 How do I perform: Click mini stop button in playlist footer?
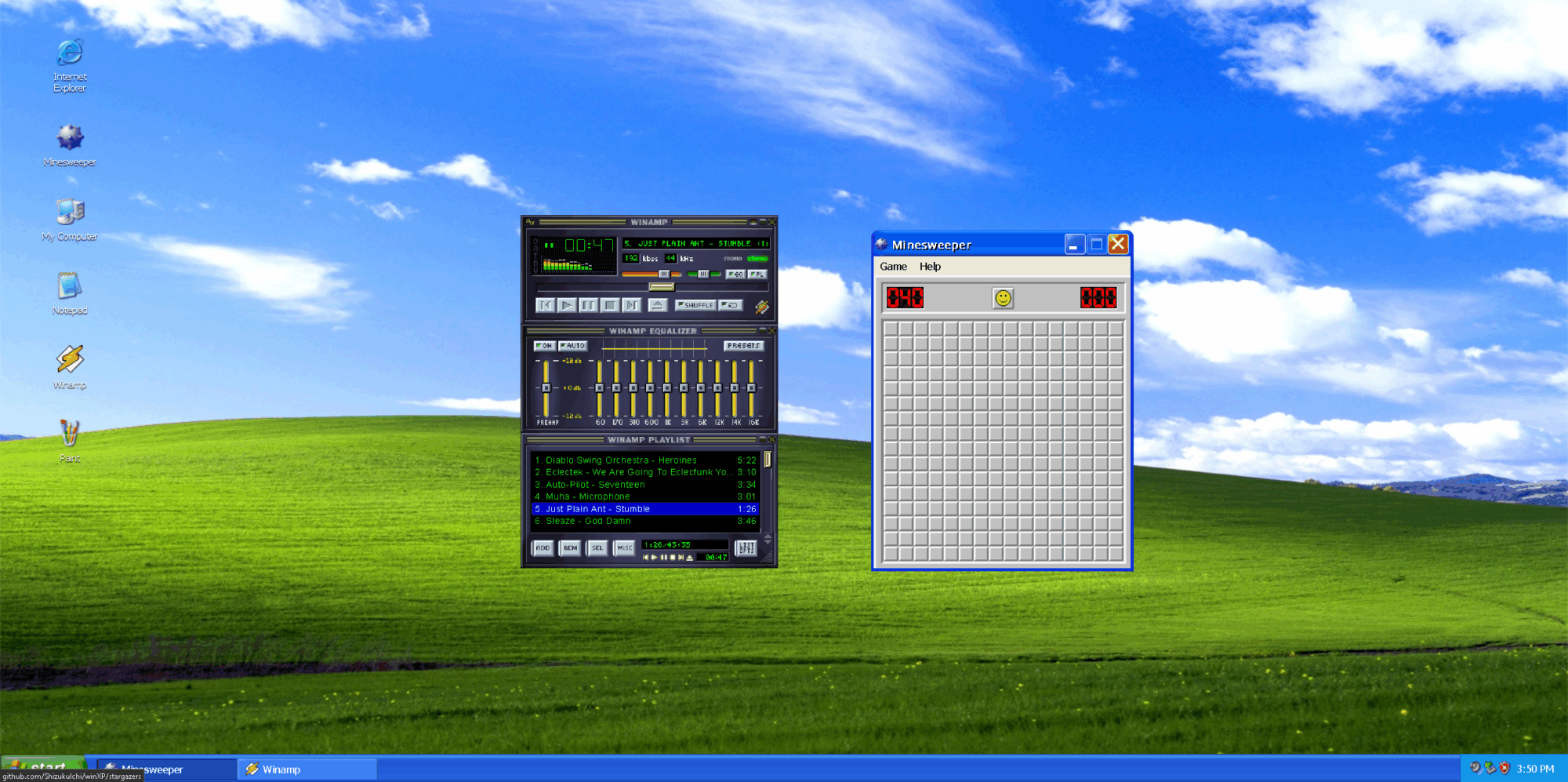pos(672,558)
